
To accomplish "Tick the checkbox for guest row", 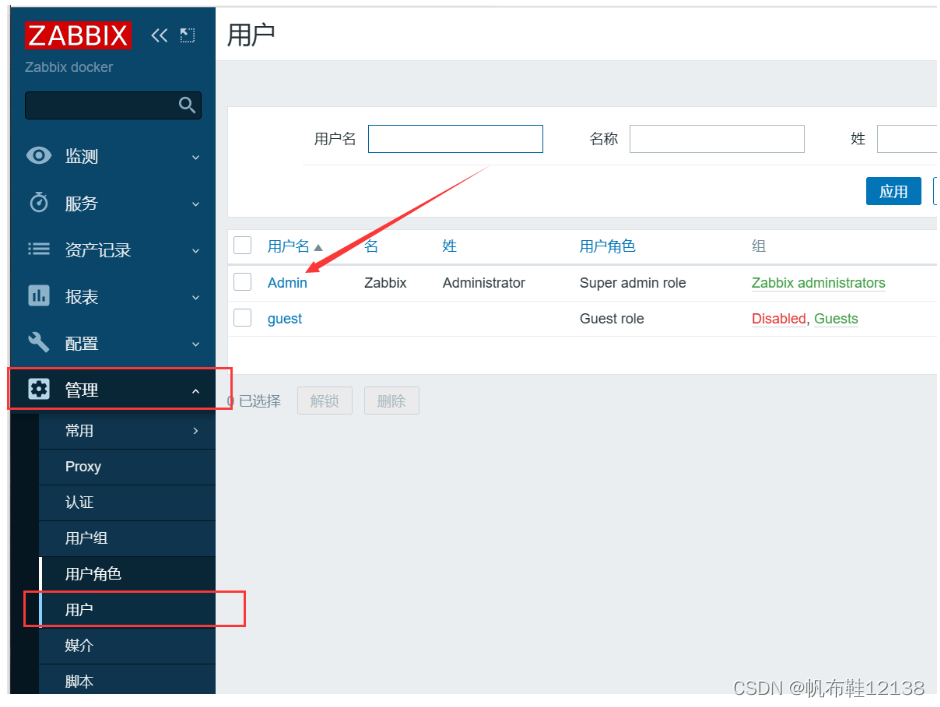I will click(x=242, y=318).
